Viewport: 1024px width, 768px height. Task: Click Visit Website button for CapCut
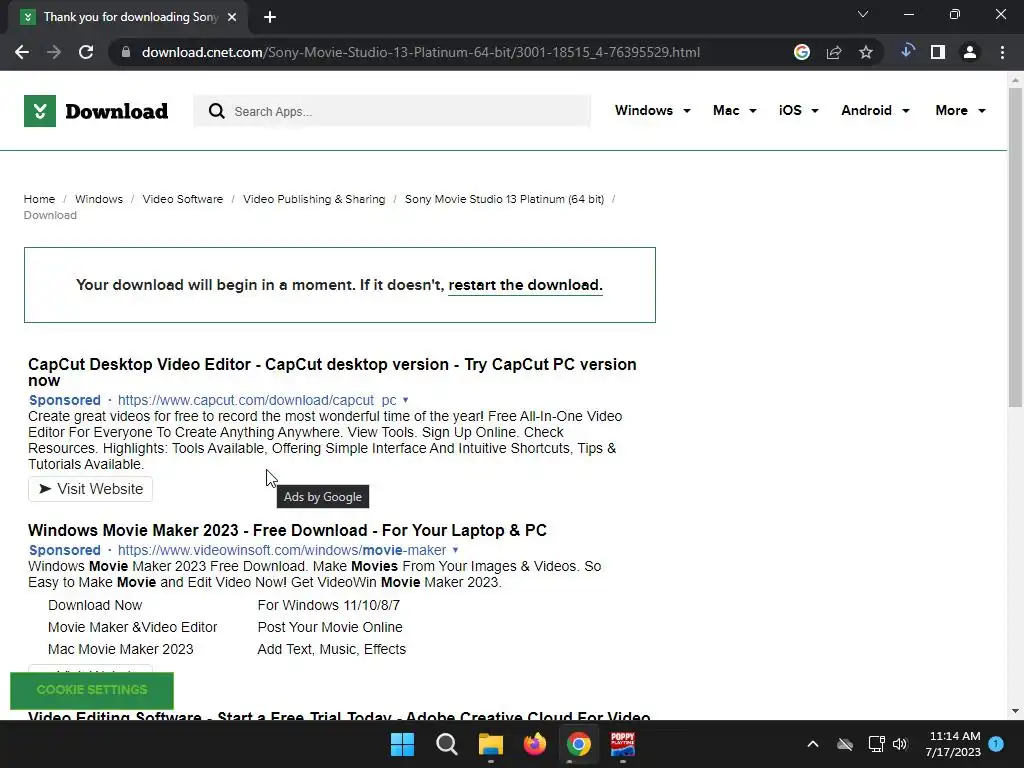pos(90,489)
